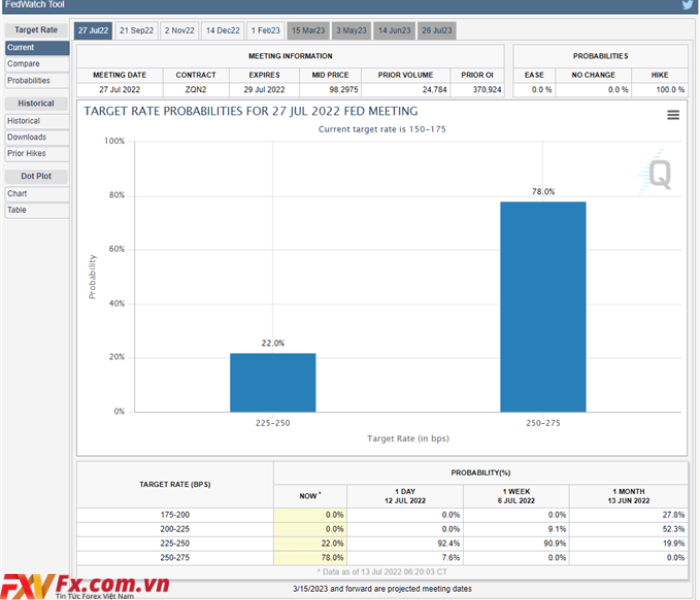Open the Historical sidebar item below the Historical header
Screen dimensions: 700x600
tap(37, 121)
